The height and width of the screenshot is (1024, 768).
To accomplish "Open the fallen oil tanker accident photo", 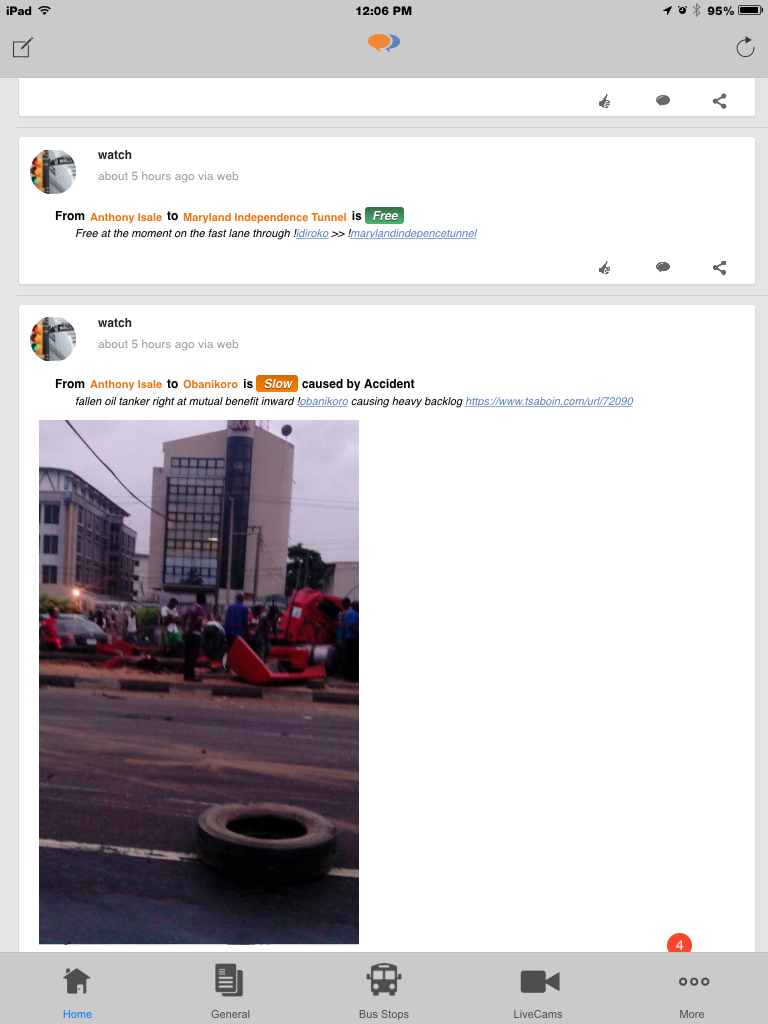I will 199,682.
